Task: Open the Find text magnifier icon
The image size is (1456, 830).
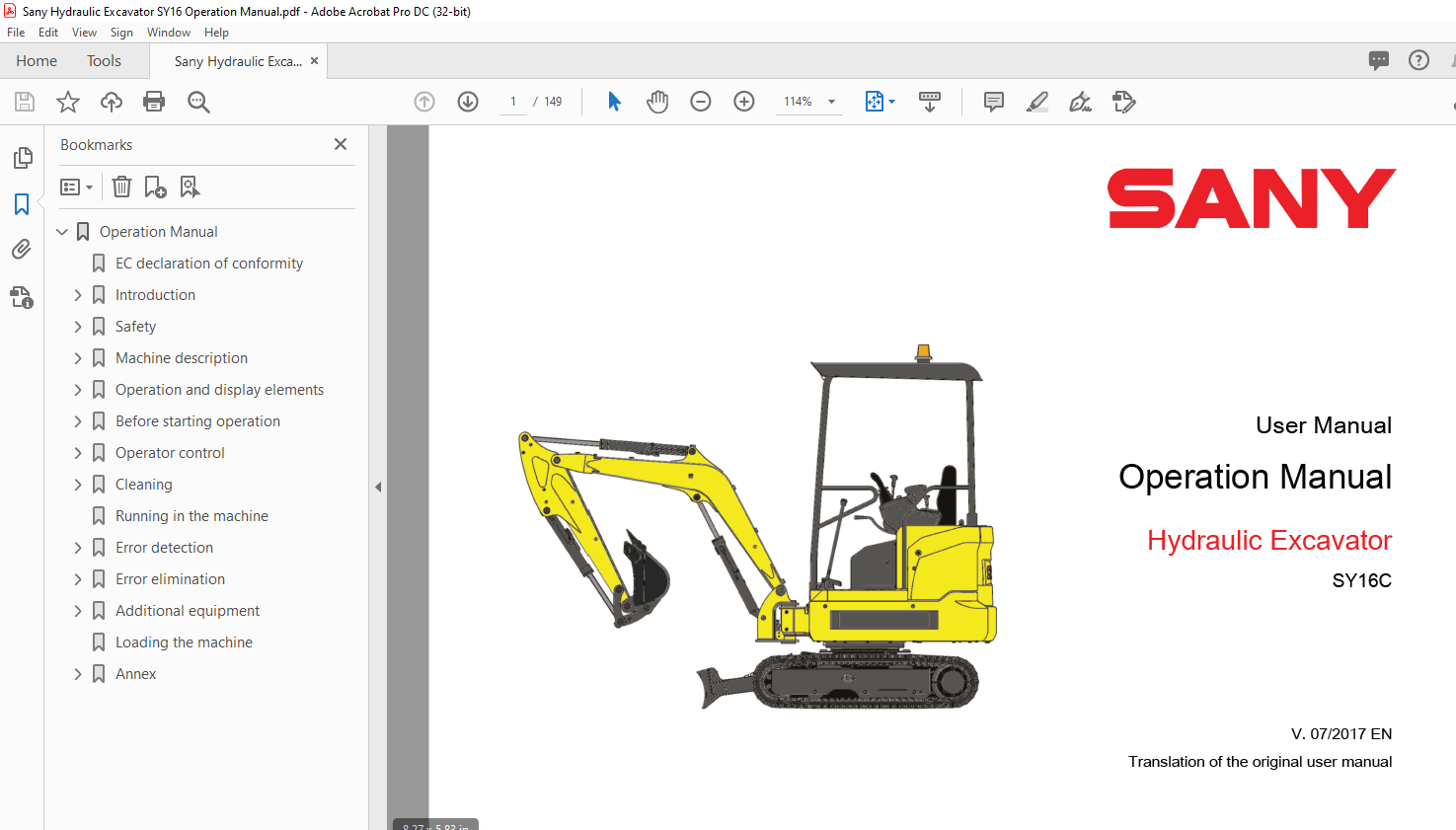Action: point(198,102)
